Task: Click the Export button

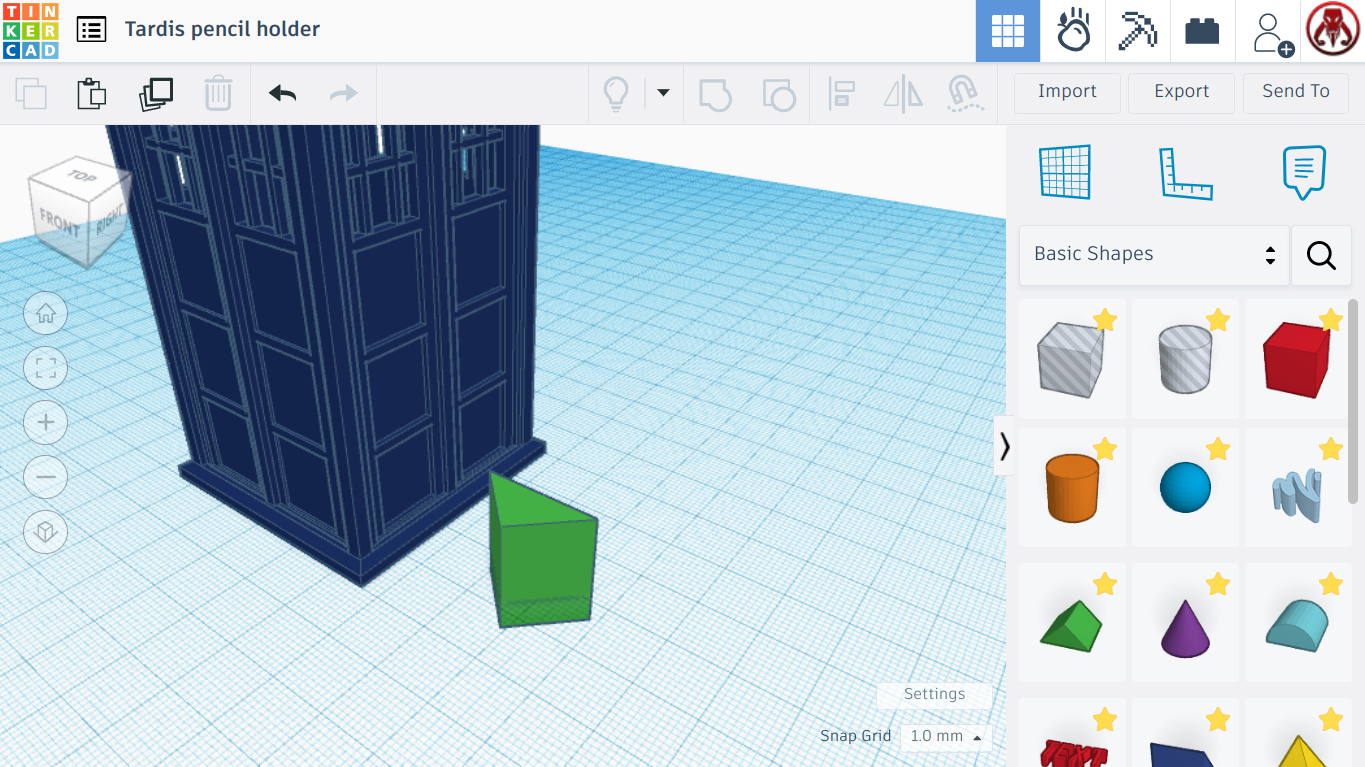Action: (x=1182, y=92)
